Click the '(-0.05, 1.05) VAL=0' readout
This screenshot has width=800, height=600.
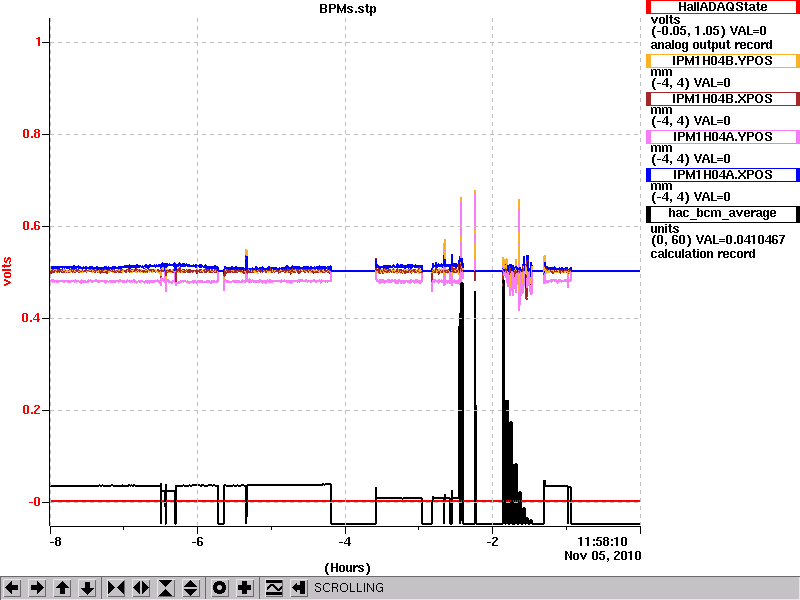click(709, 31)
